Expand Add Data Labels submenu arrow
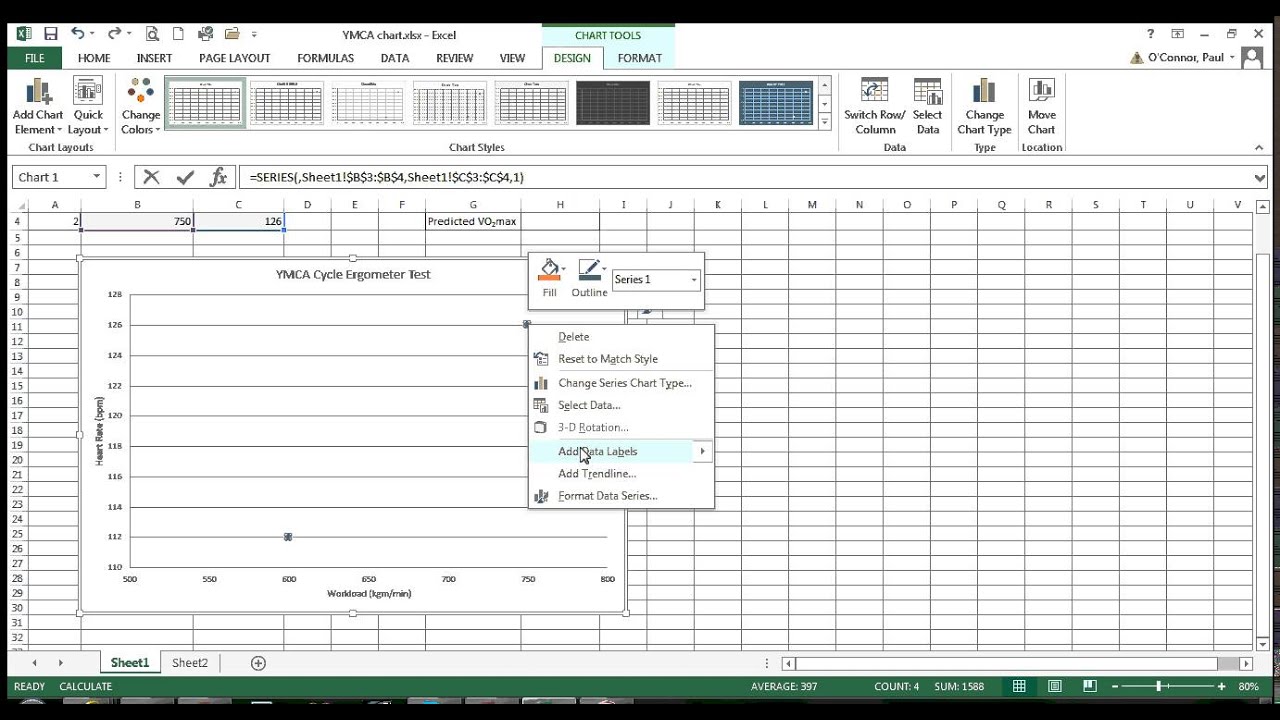 click(x=703, y=452)
